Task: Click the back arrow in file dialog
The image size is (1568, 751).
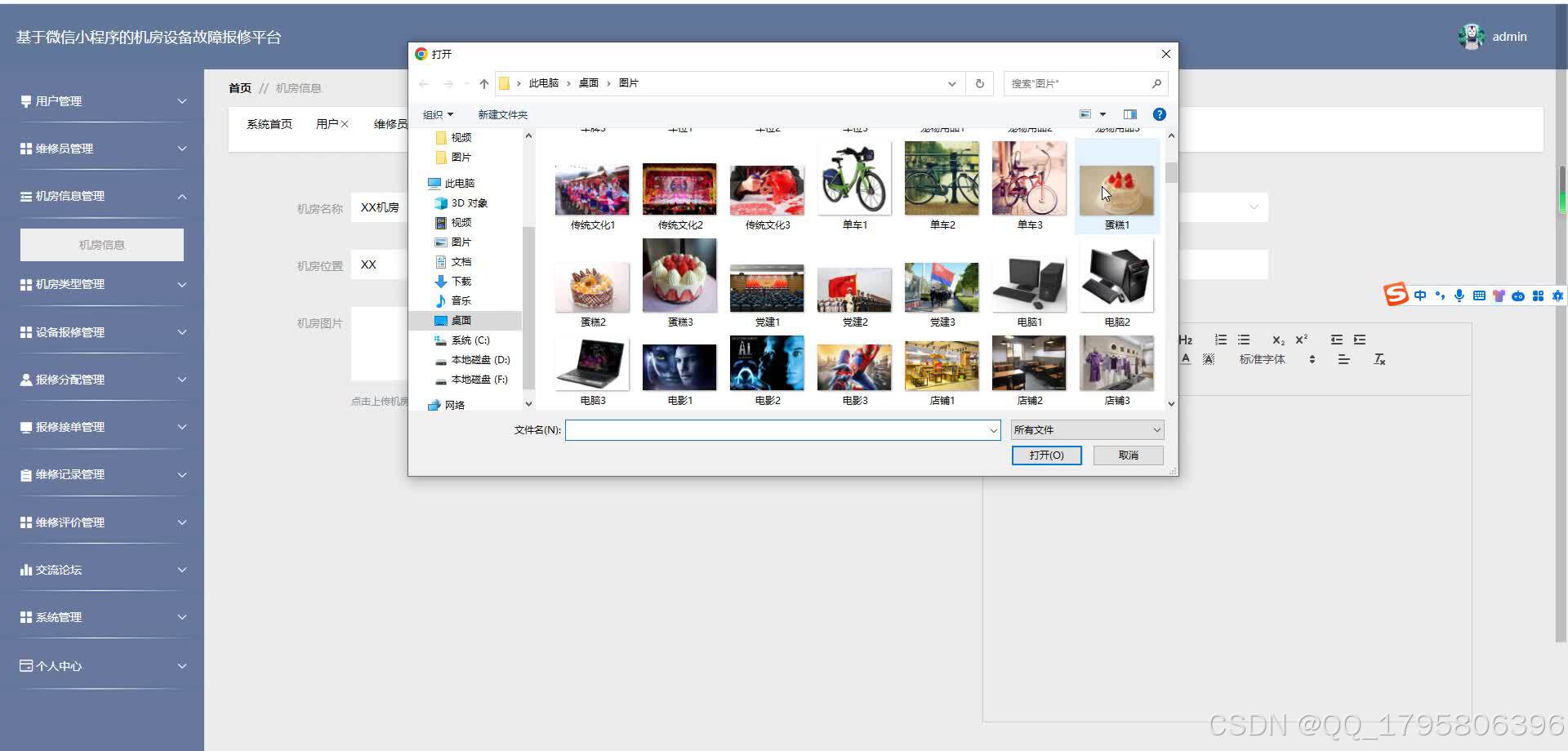Action: (x=424, y=83)
